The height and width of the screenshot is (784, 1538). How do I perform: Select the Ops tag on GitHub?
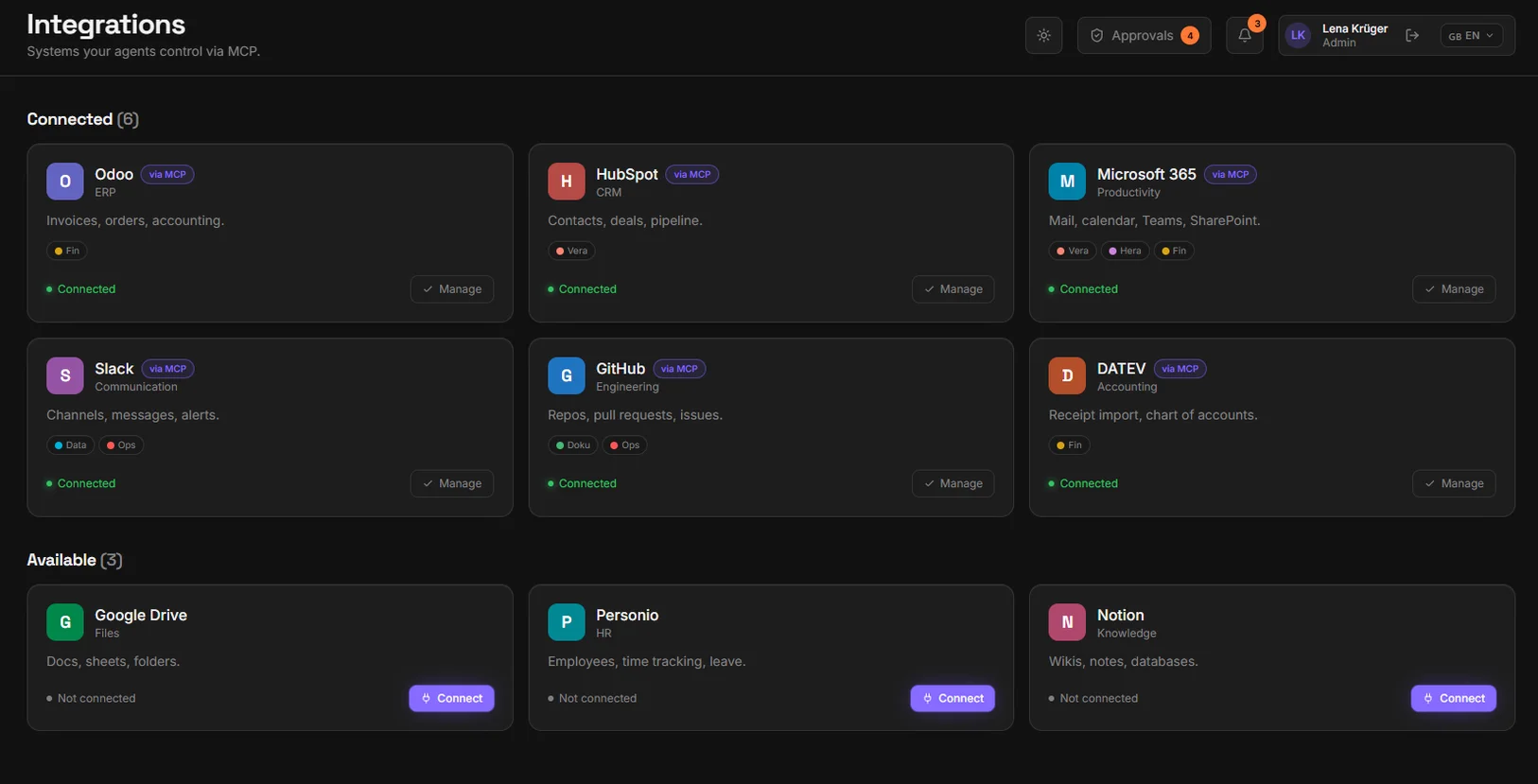click(625, 445)
